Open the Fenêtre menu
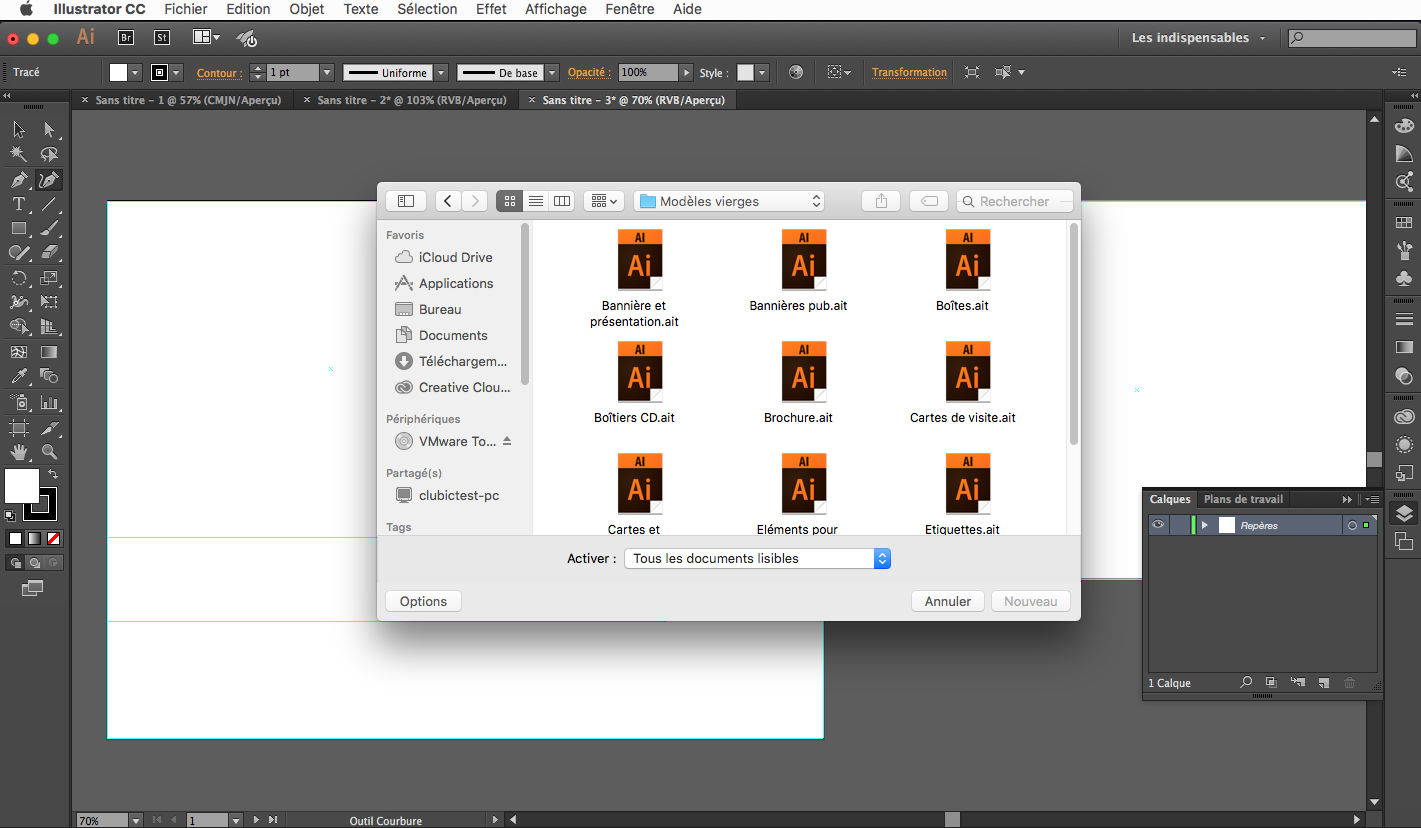Viewport: 1421px width, 828px height. (x=629, y=9)
